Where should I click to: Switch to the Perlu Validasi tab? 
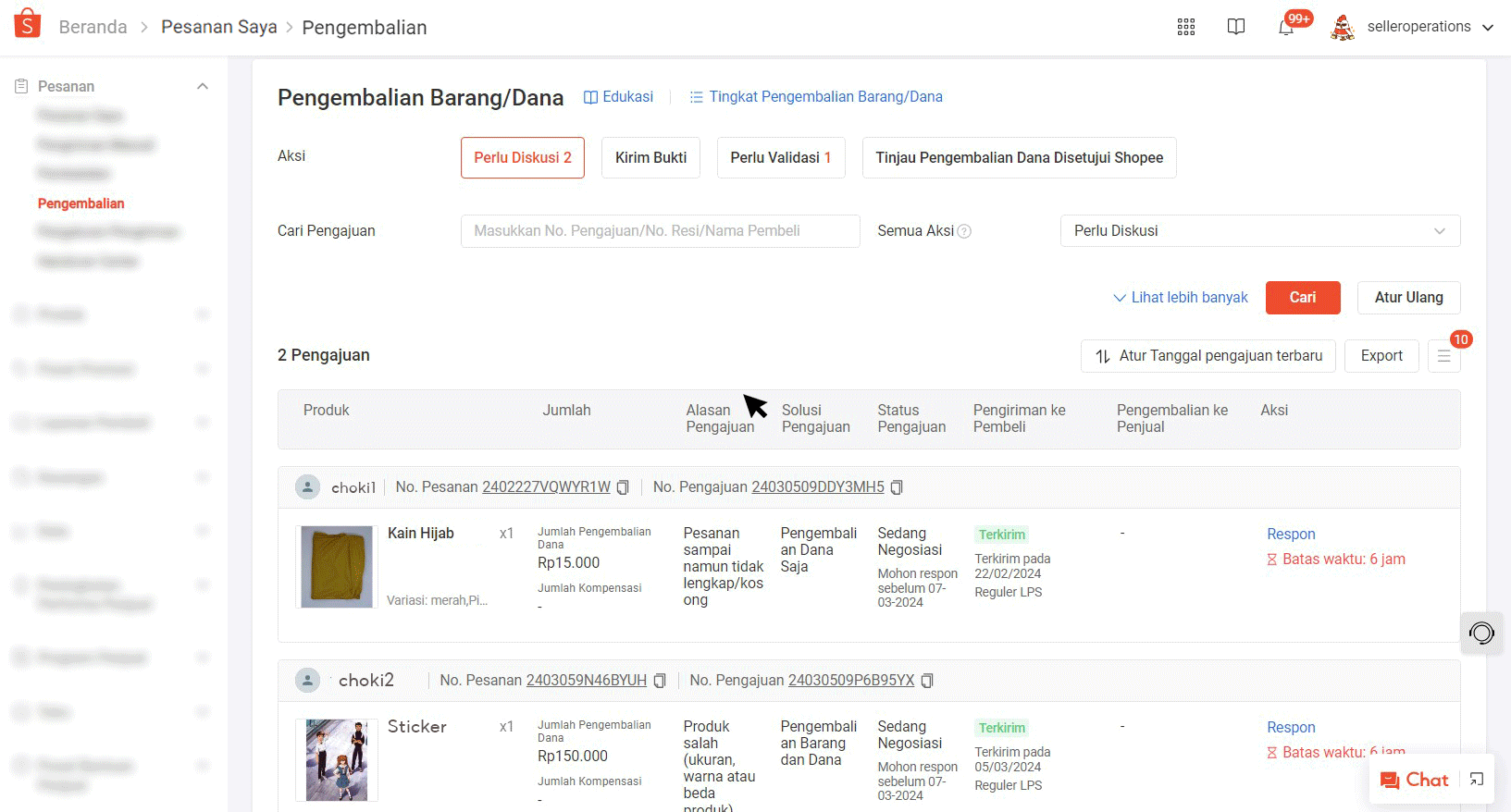[780, 158]
